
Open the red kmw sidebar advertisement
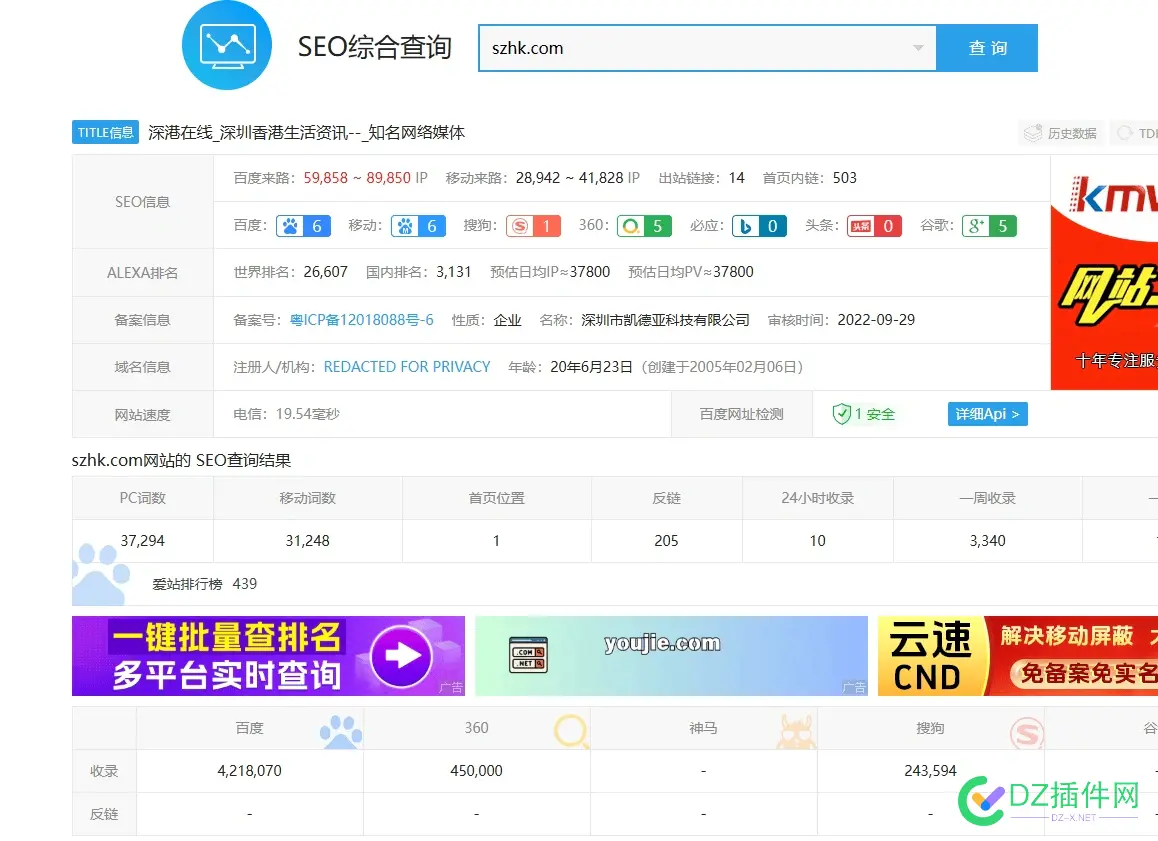point(1104,272)
